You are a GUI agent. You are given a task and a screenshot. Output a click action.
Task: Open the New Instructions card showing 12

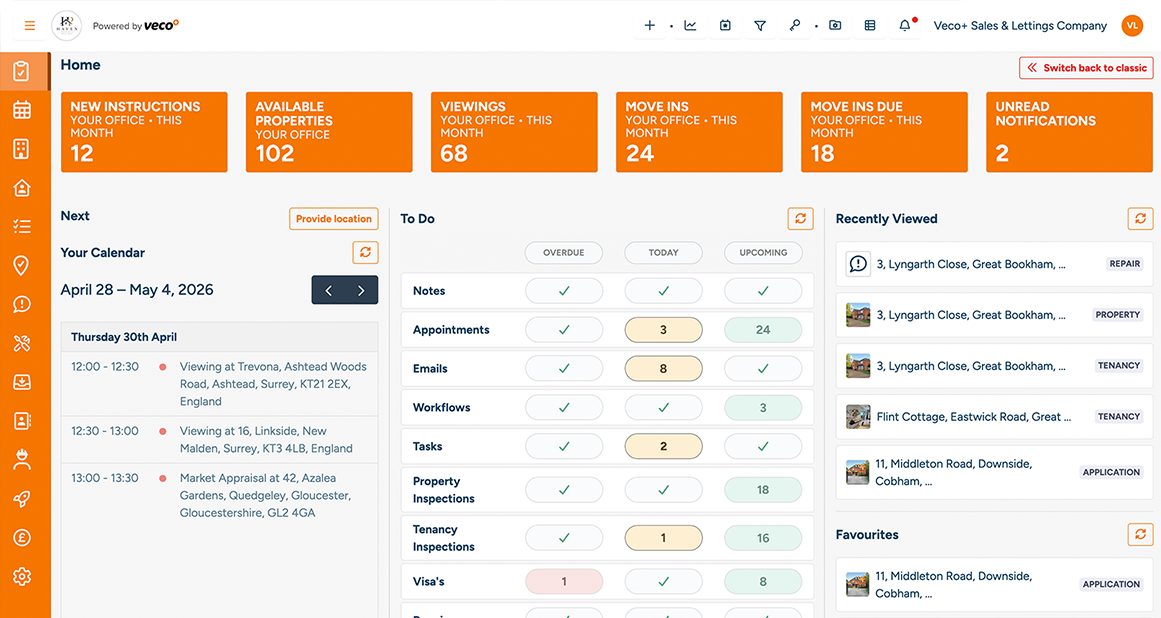pyautogui.click(x=144, y=132)
